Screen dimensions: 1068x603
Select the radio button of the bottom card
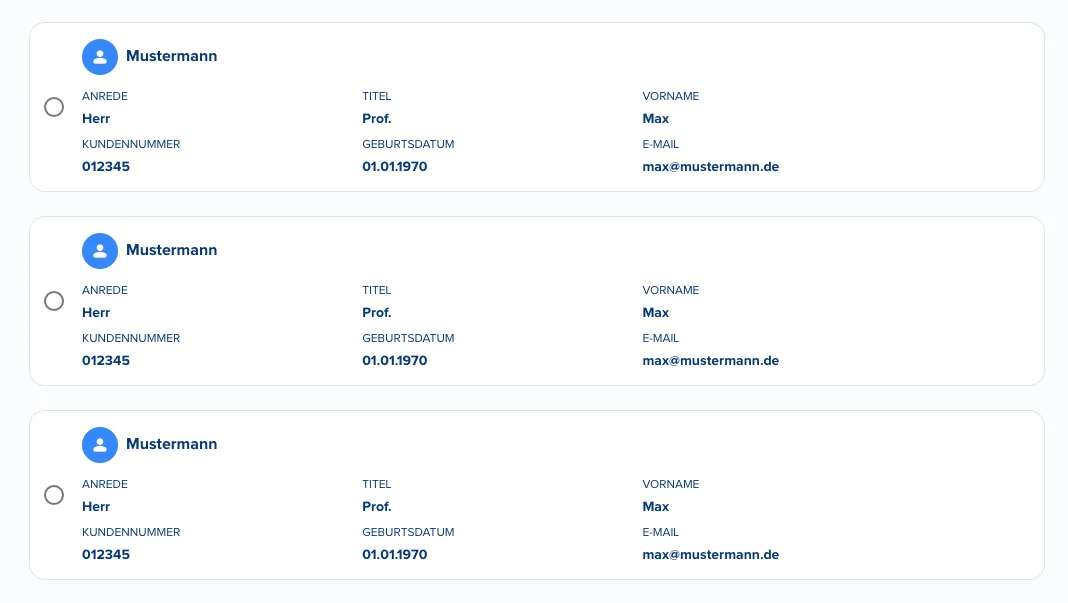54,495
